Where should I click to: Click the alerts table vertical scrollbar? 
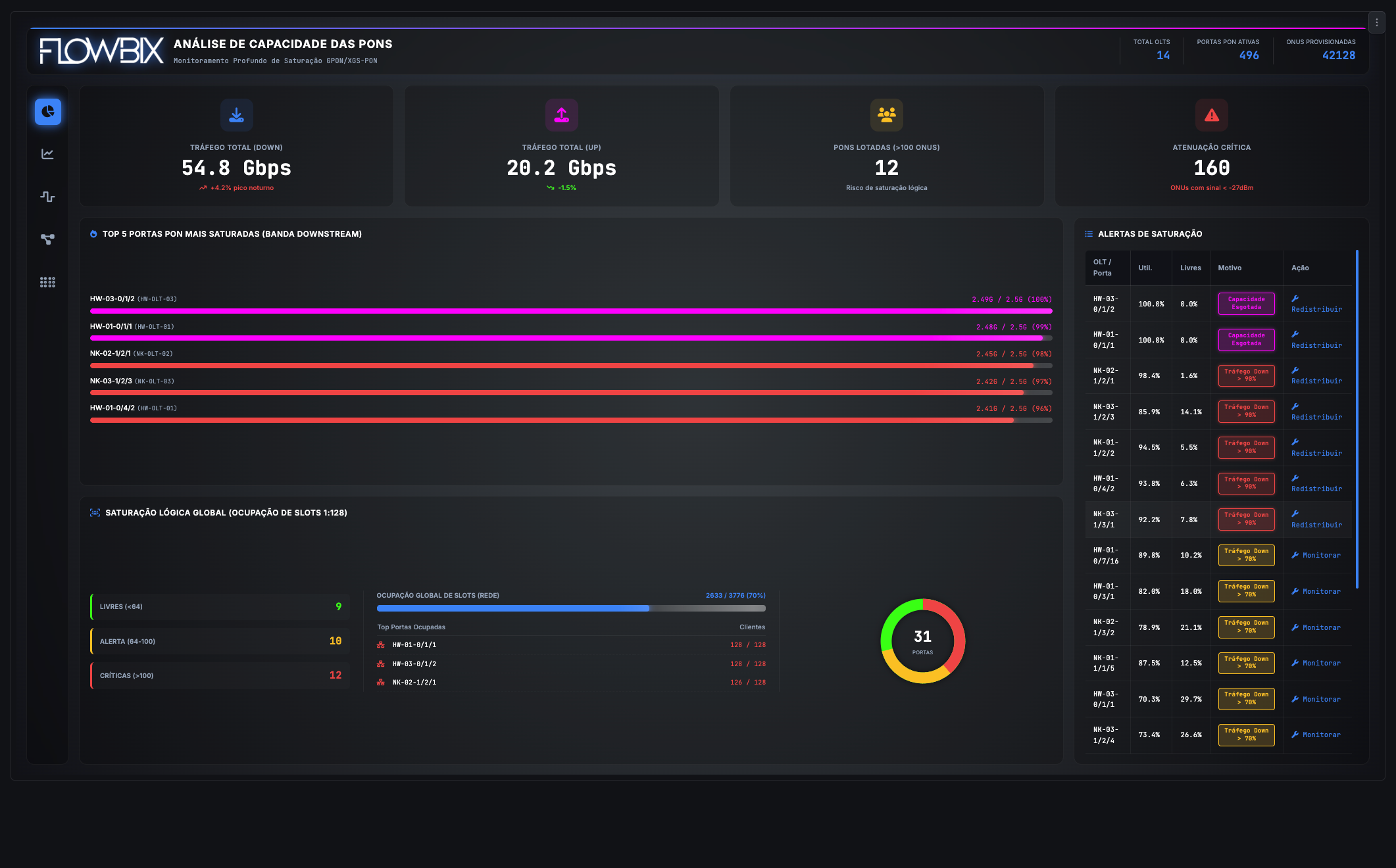click(x=1357, y=419)
